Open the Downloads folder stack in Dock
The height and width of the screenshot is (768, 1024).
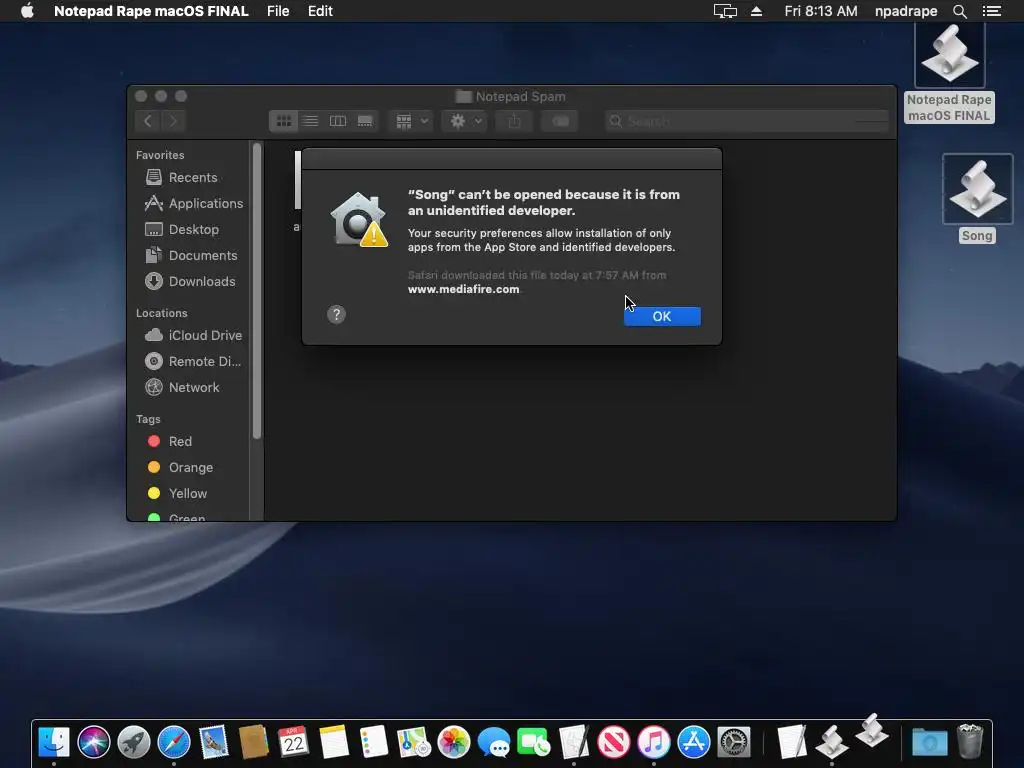click(x=929, y=743)
